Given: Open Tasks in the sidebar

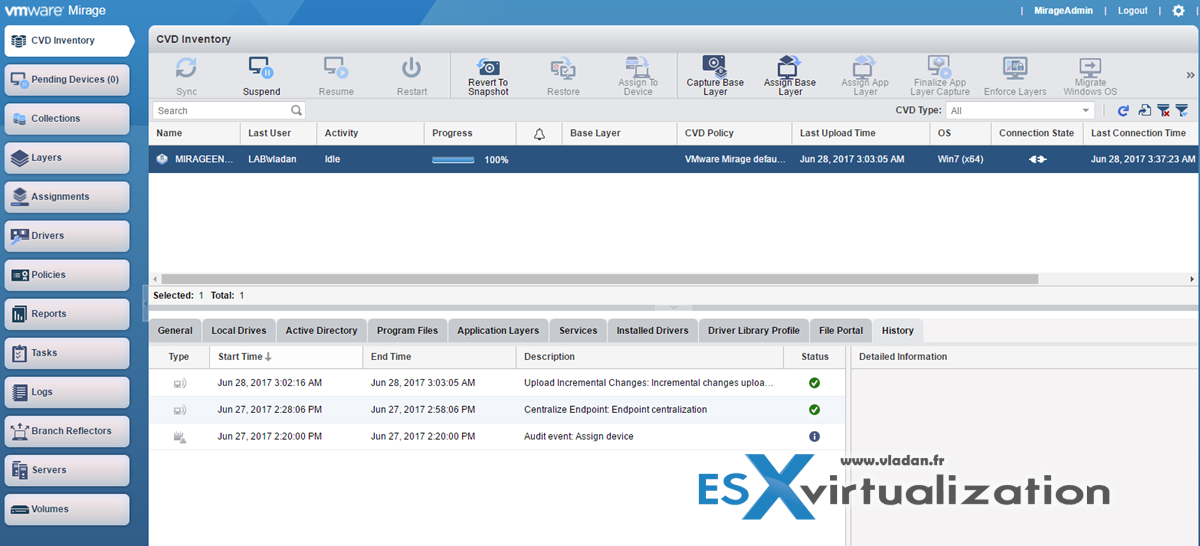Looking at the screenshot, I should coord(67,353).
